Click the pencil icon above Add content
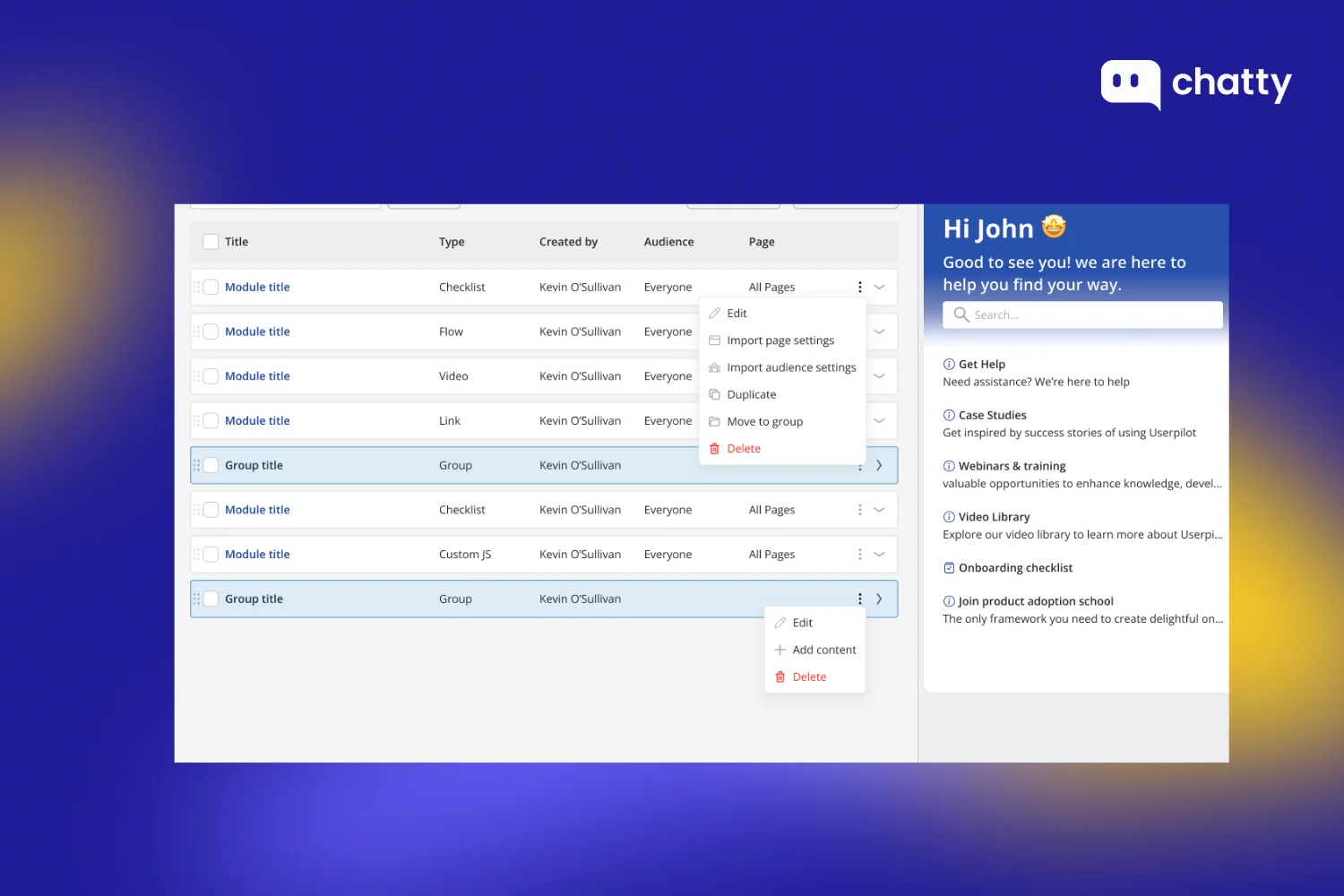The height and width of the screenshot is (896, 1344). coord(780,623)
